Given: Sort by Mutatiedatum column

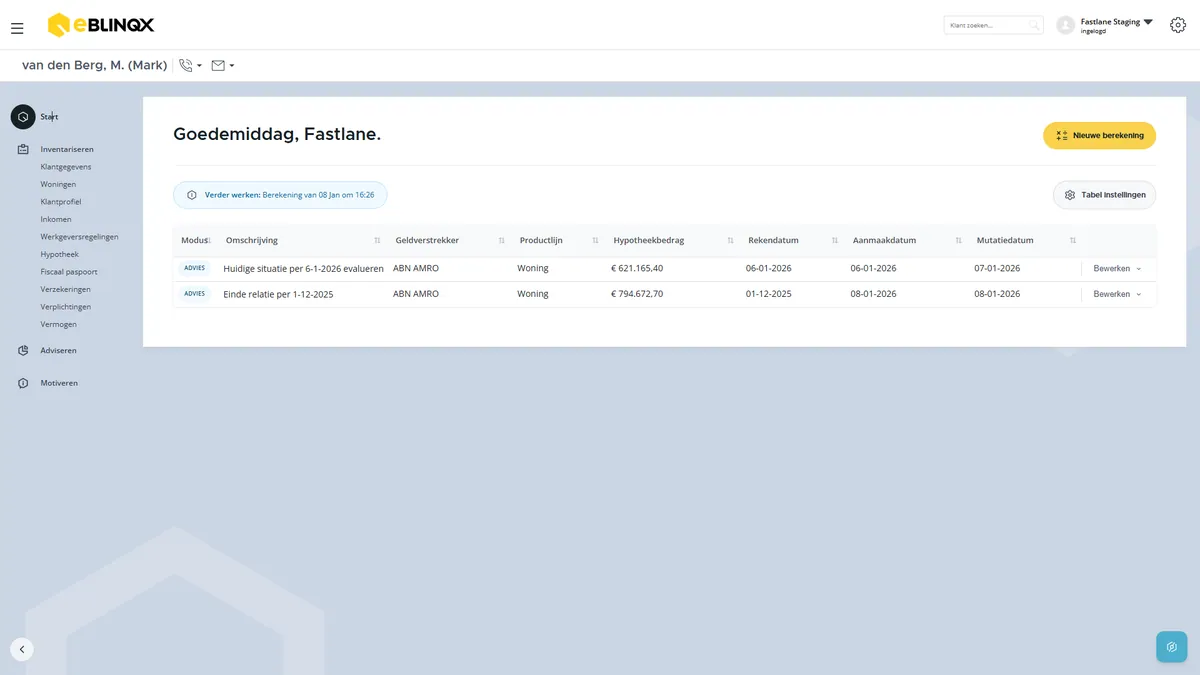Looking at the screenshot, I should (x=1073, y=241).
